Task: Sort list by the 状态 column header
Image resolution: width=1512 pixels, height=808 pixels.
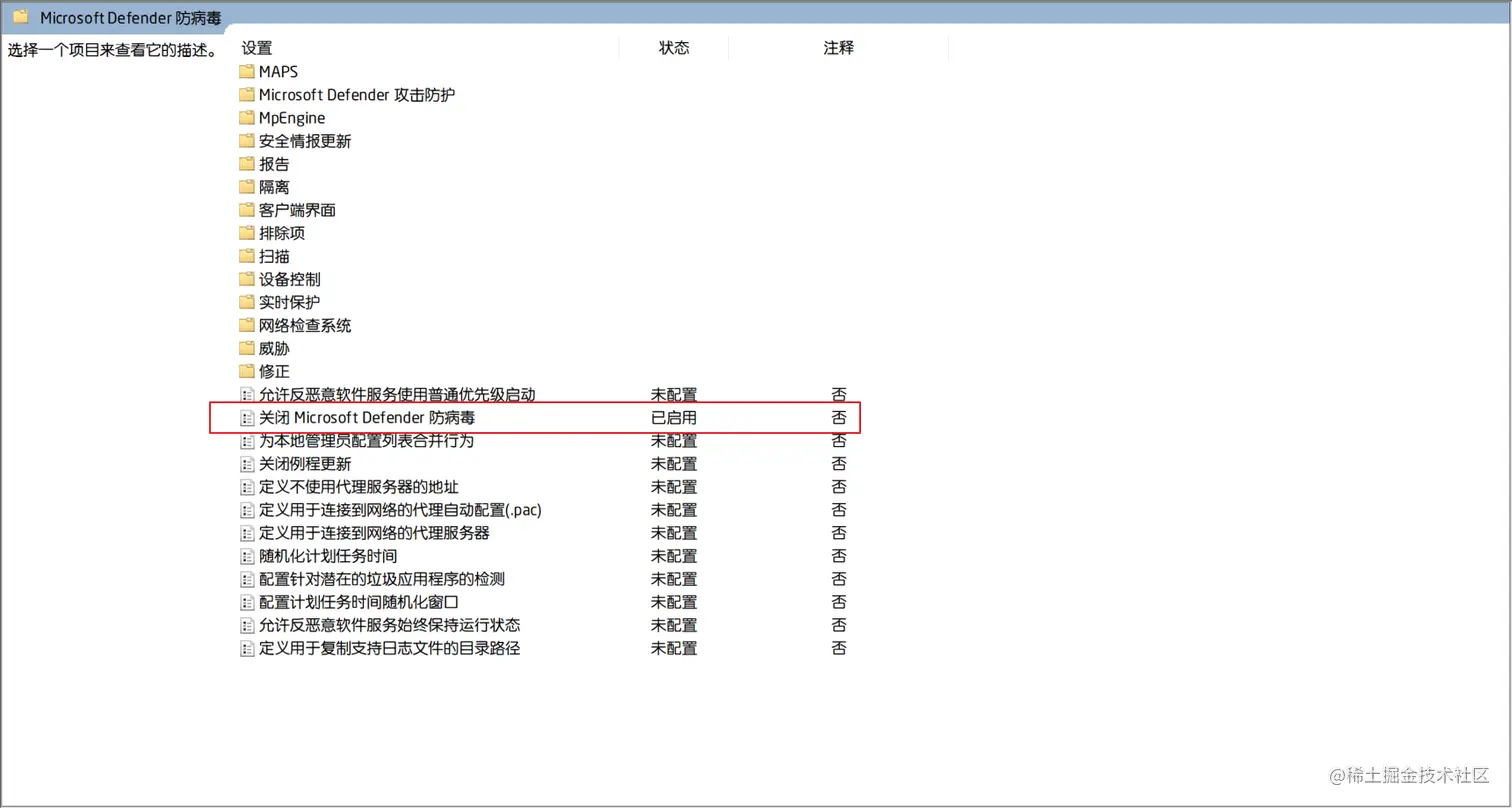Action: click(x=674, y=48)
